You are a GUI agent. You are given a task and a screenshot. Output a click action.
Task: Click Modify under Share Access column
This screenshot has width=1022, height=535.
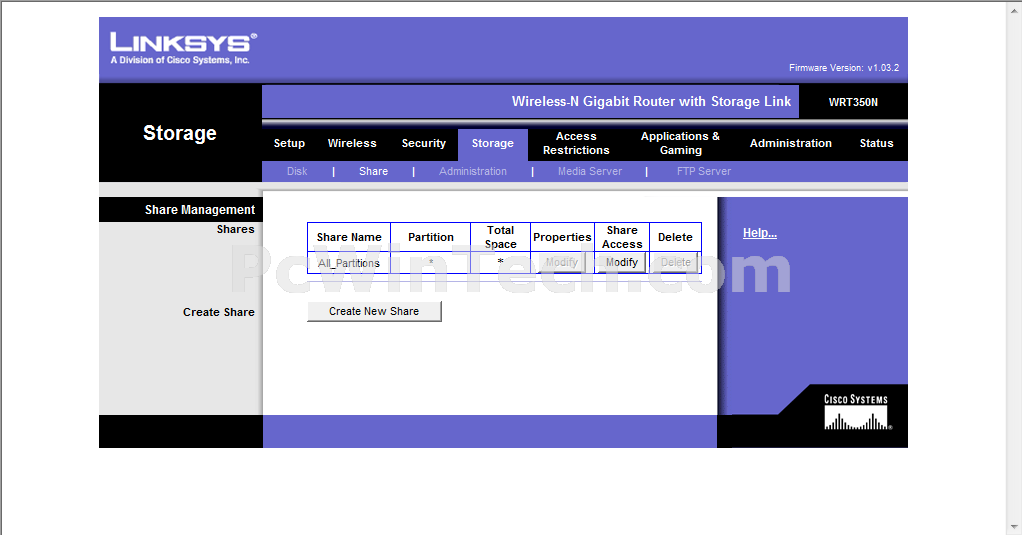tap(621, 262)
